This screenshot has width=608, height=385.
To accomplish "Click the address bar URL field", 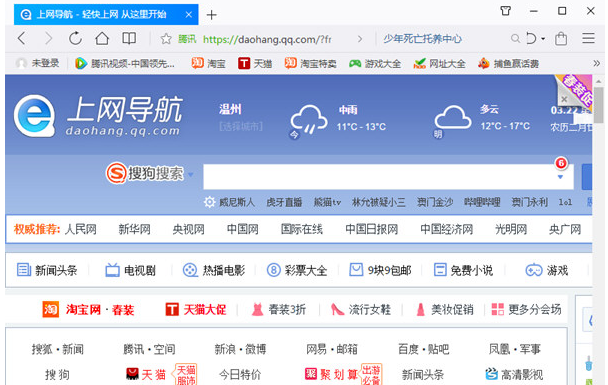I will 267,39.
